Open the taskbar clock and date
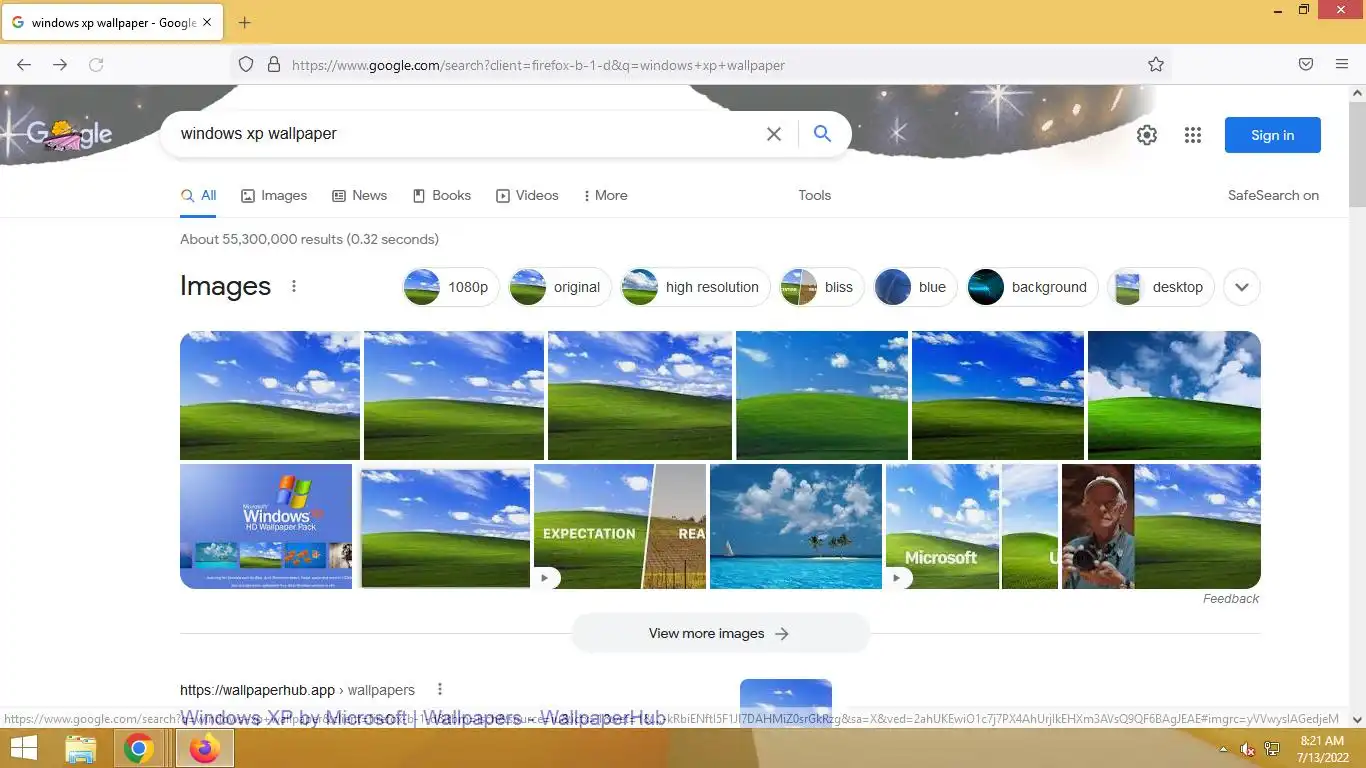The height and width of the screenshot is (768, 1366). (1322, 748)
